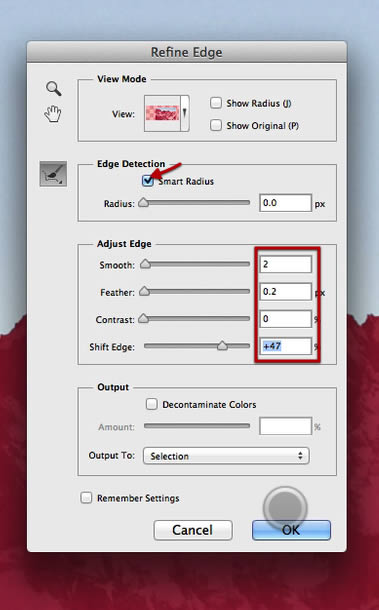This screenshot has width=379, height=610.
Task: Click the Refine Edge title text
Action: (186, 52)
